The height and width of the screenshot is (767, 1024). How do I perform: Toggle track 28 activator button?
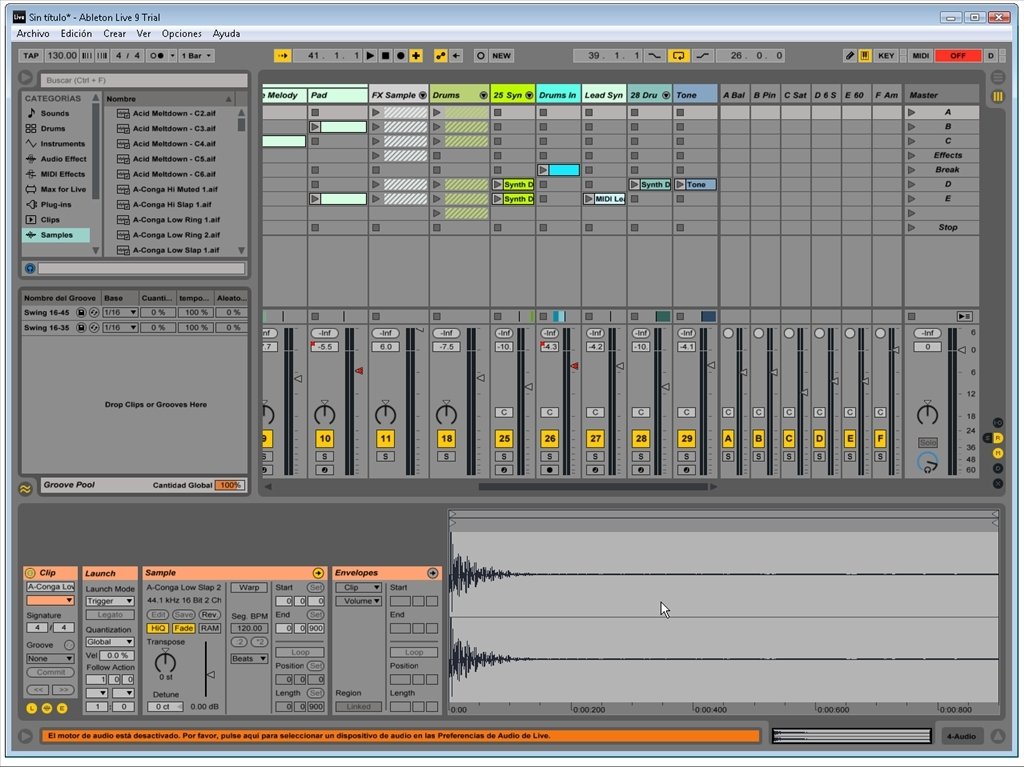pyautogui.click(x=641, y=438)
